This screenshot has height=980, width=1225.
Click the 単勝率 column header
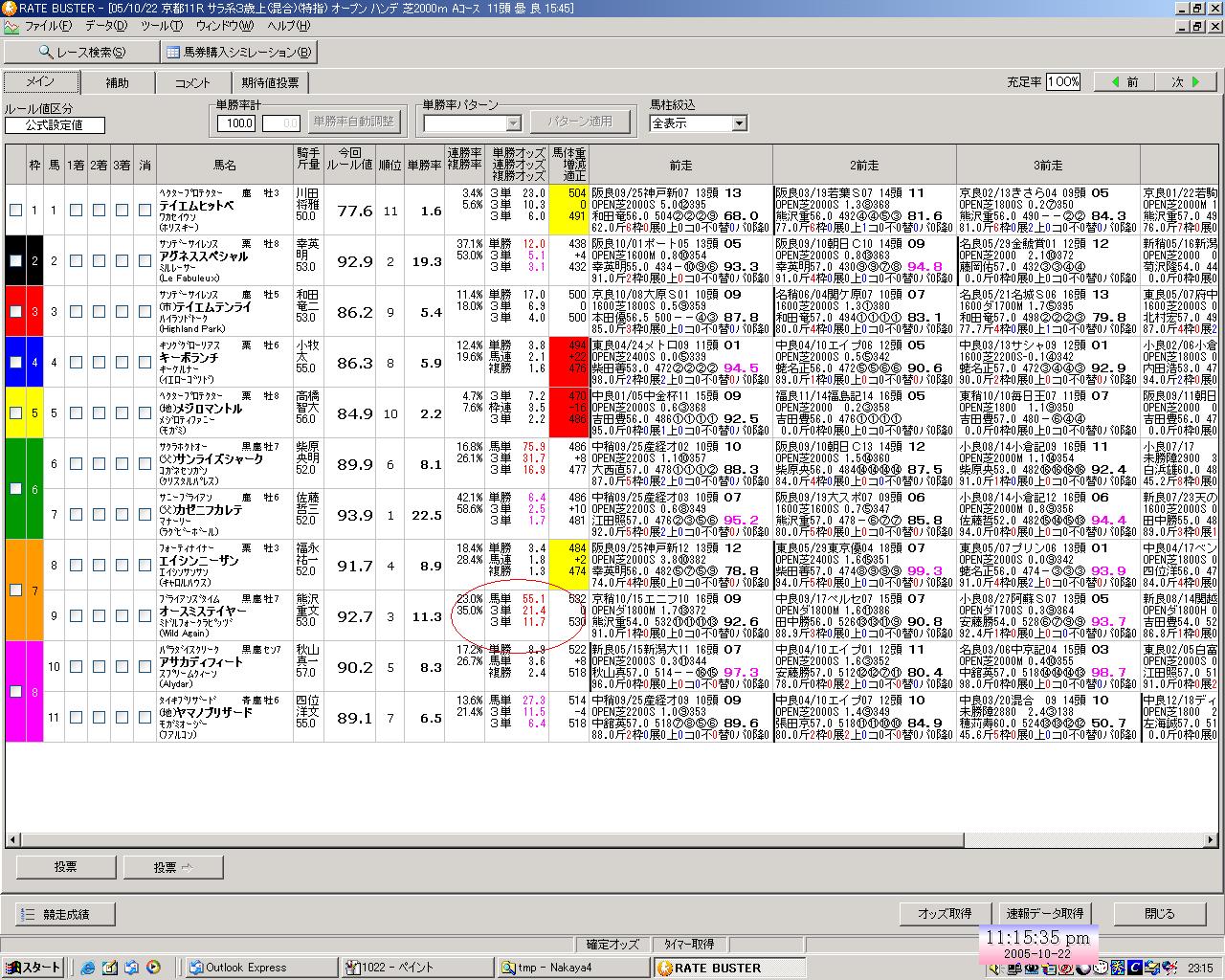424,166
